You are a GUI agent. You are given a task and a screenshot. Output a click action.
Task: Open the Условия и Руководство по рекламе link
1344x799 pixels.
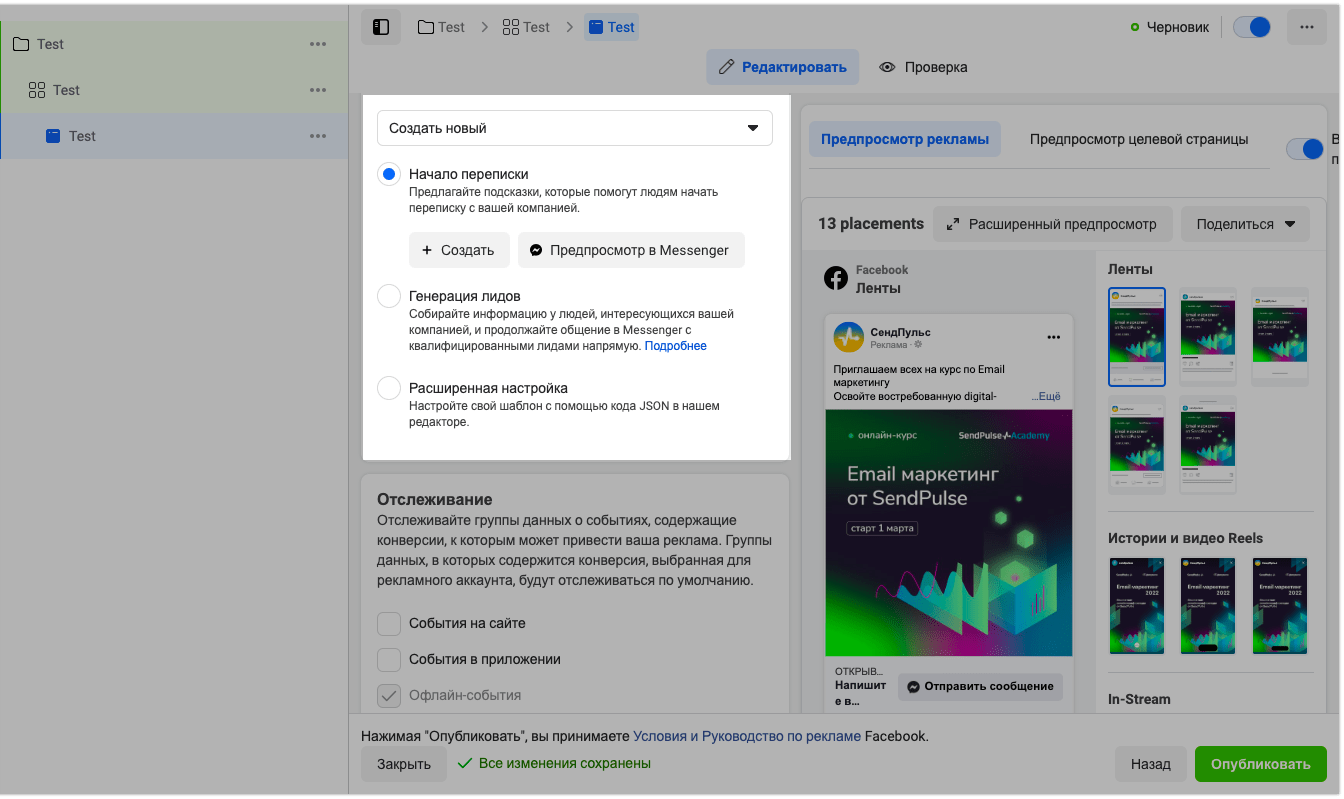(746, 737)
